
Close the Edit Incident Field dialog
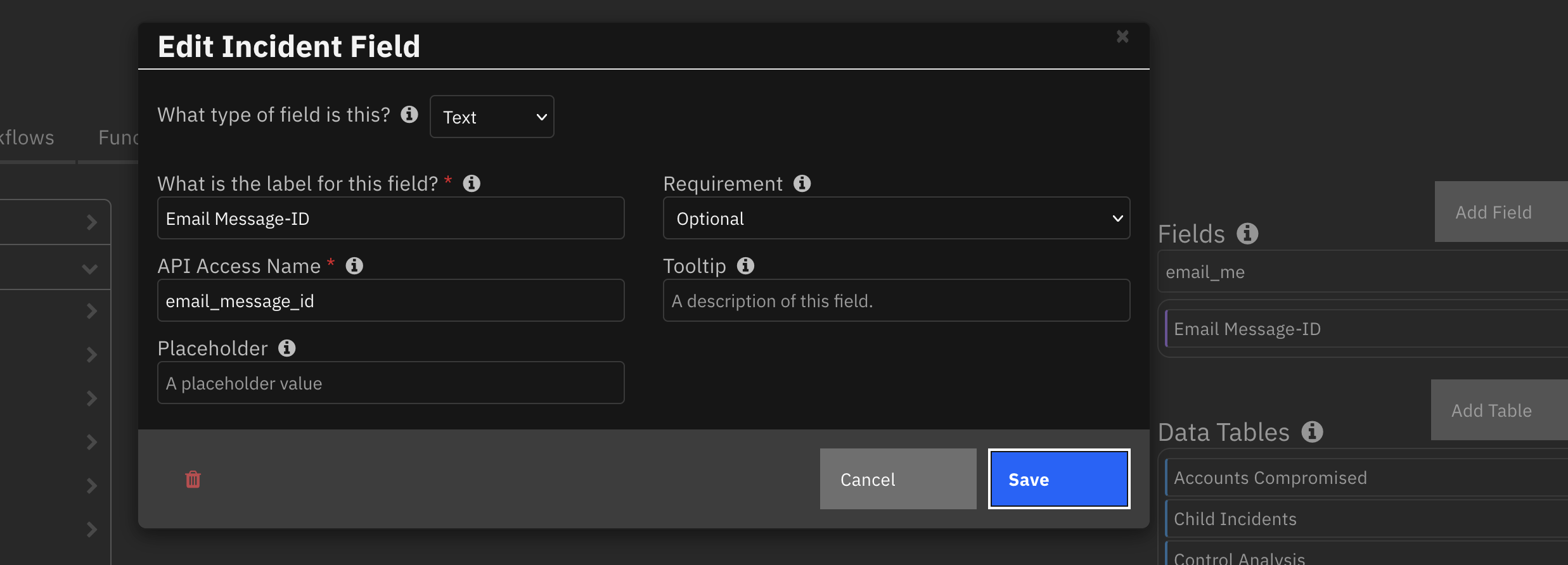pos(1122,37)
